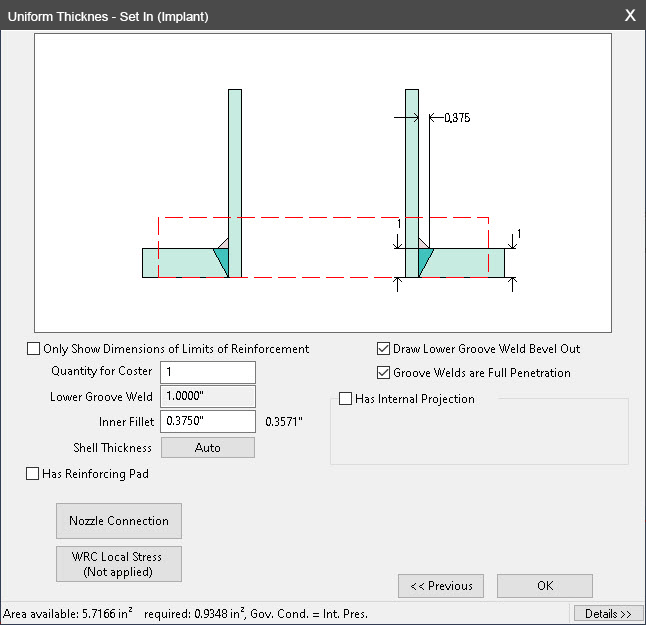Viewport: 646px width, 625px height.
Task: Close the Uniform Thicknes dialog
Action: click(630, 15)
